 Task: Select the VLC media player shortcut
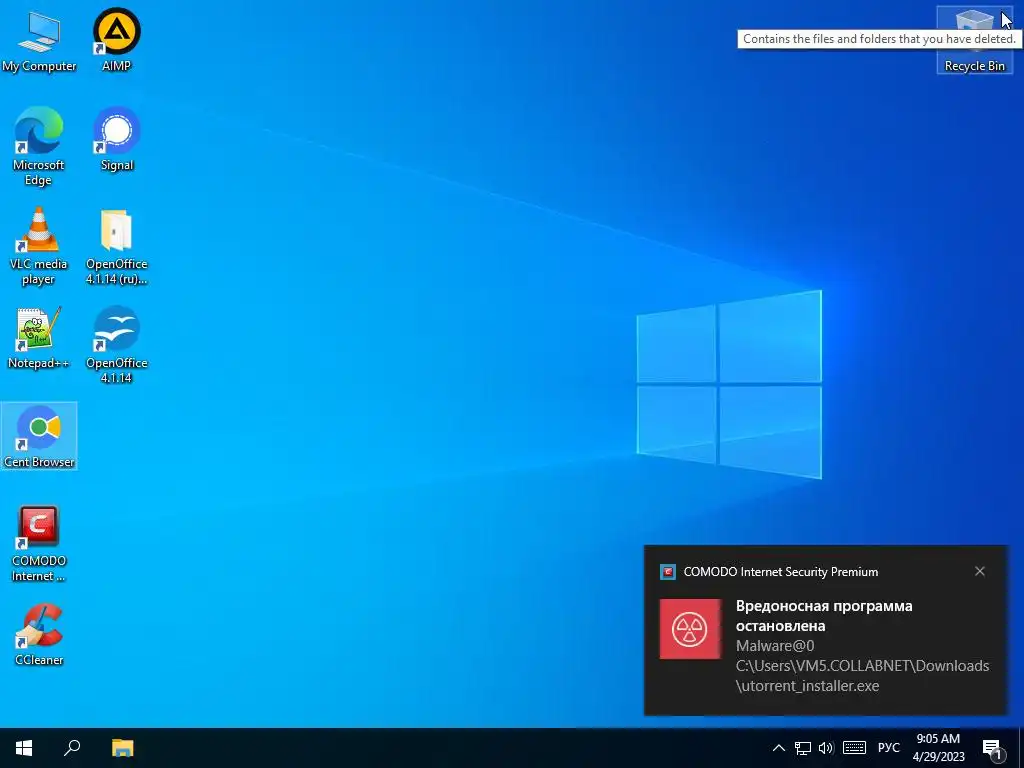point(39,246)
